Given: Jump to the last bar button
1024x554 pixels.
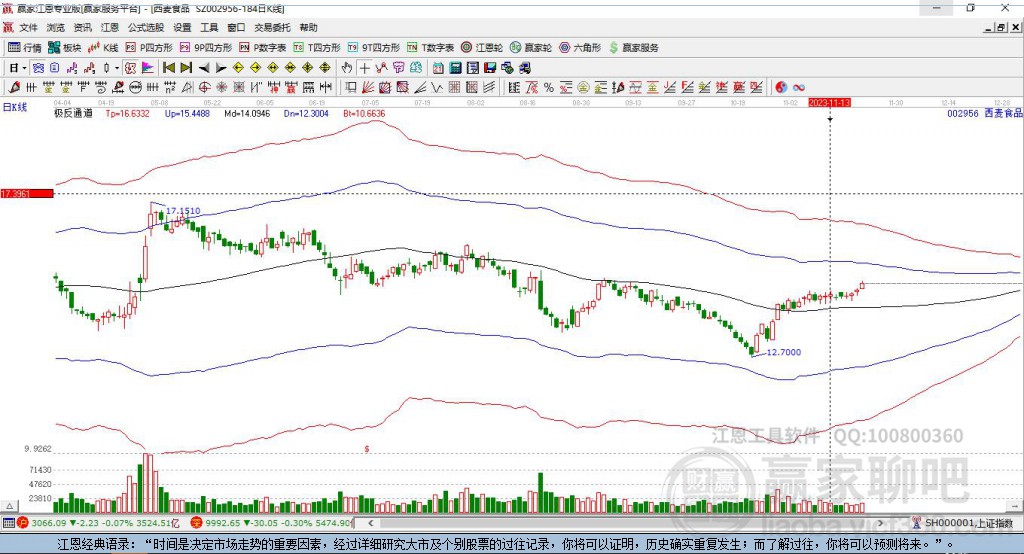Looking at the screenshot, I should [186, 68].
